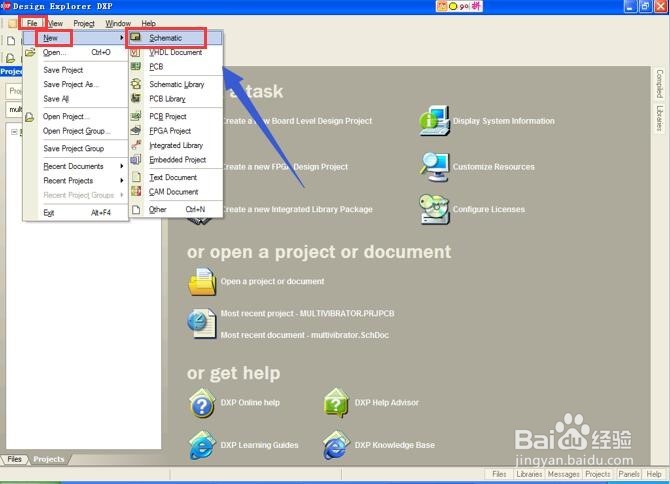The height and width of the screenshot is (484, 670).
Task: Switch to Projects tab at bottom left
Action: click(49, 459)
